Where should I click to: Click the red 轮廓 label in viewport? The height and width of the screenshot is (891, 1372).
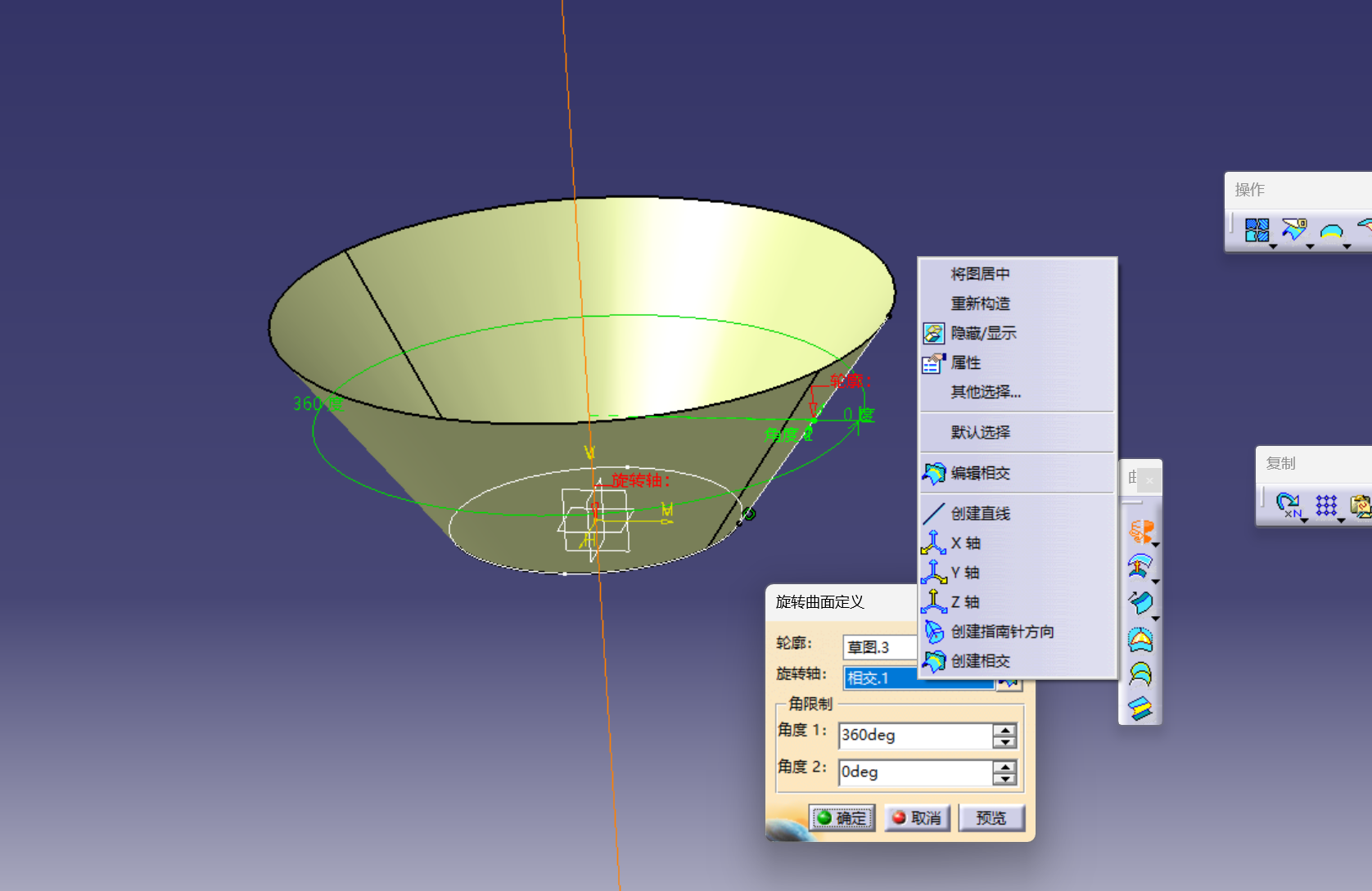pyautogui.click(x=851, y=381)
